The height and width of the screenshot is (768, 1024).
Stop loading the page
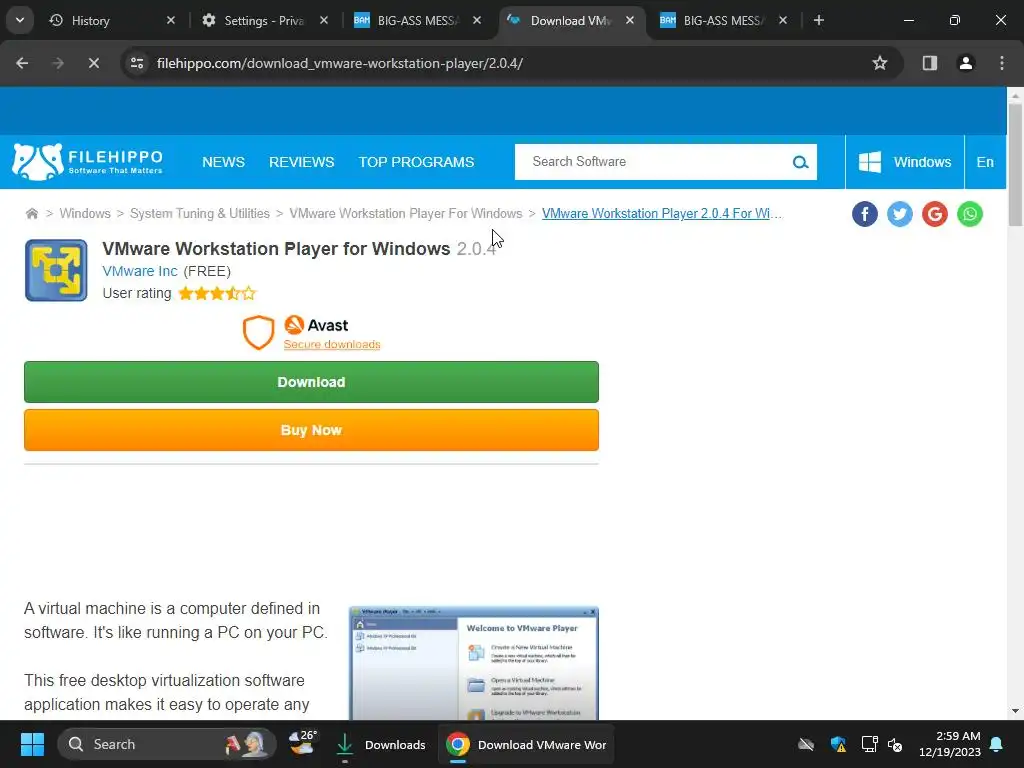[94, 63]
